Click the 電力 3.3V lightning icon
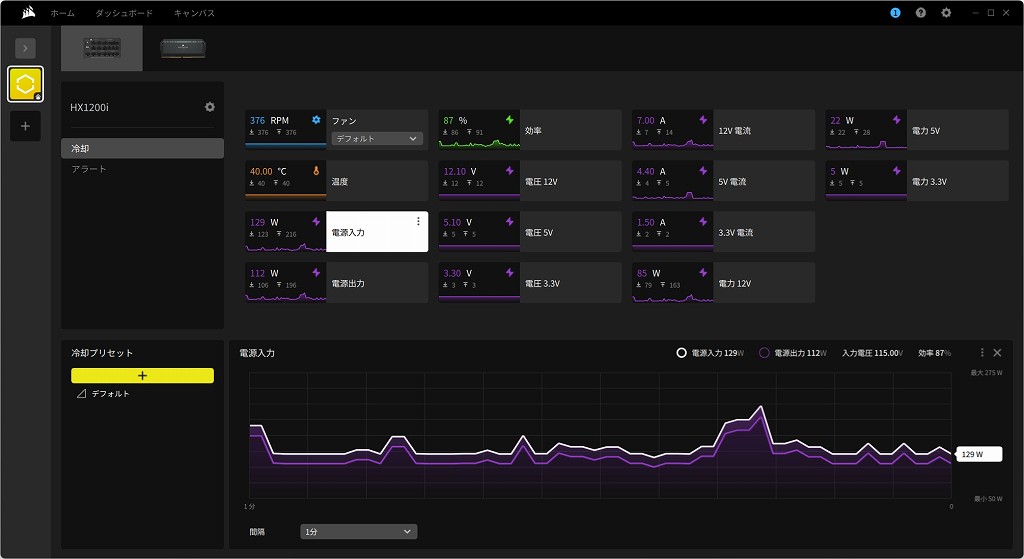 pos(897,170)
